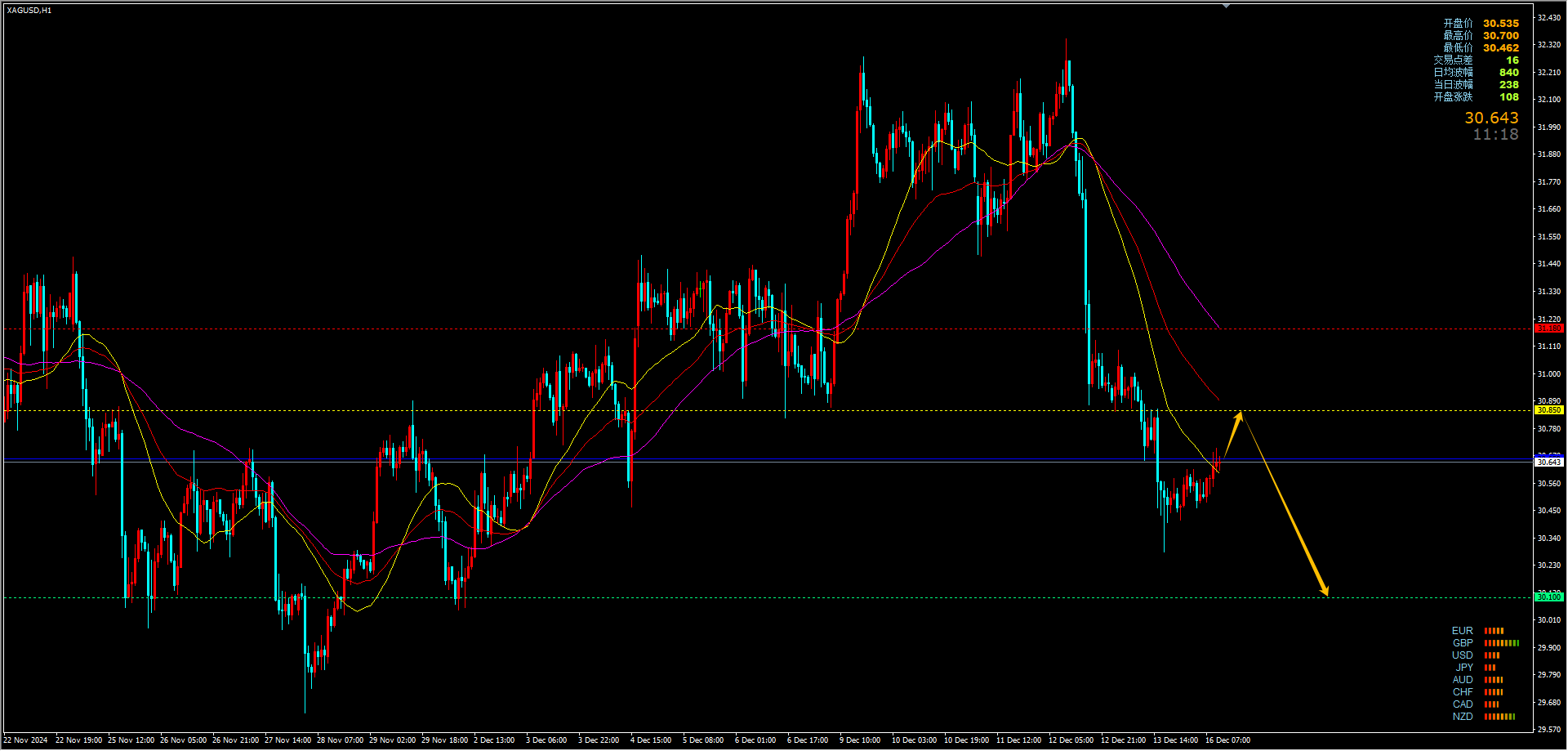Image resolution: width=1568 pixels, height=751 pixels.
Task: Click the 29 Nov 02:00 time axis label
Action: pyautogui.click(x=392, y=740)
